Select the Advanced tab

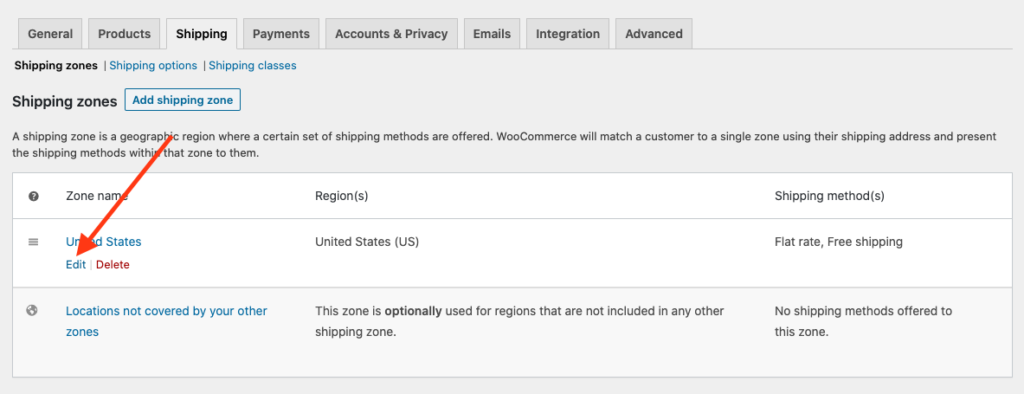coord(654,34)
